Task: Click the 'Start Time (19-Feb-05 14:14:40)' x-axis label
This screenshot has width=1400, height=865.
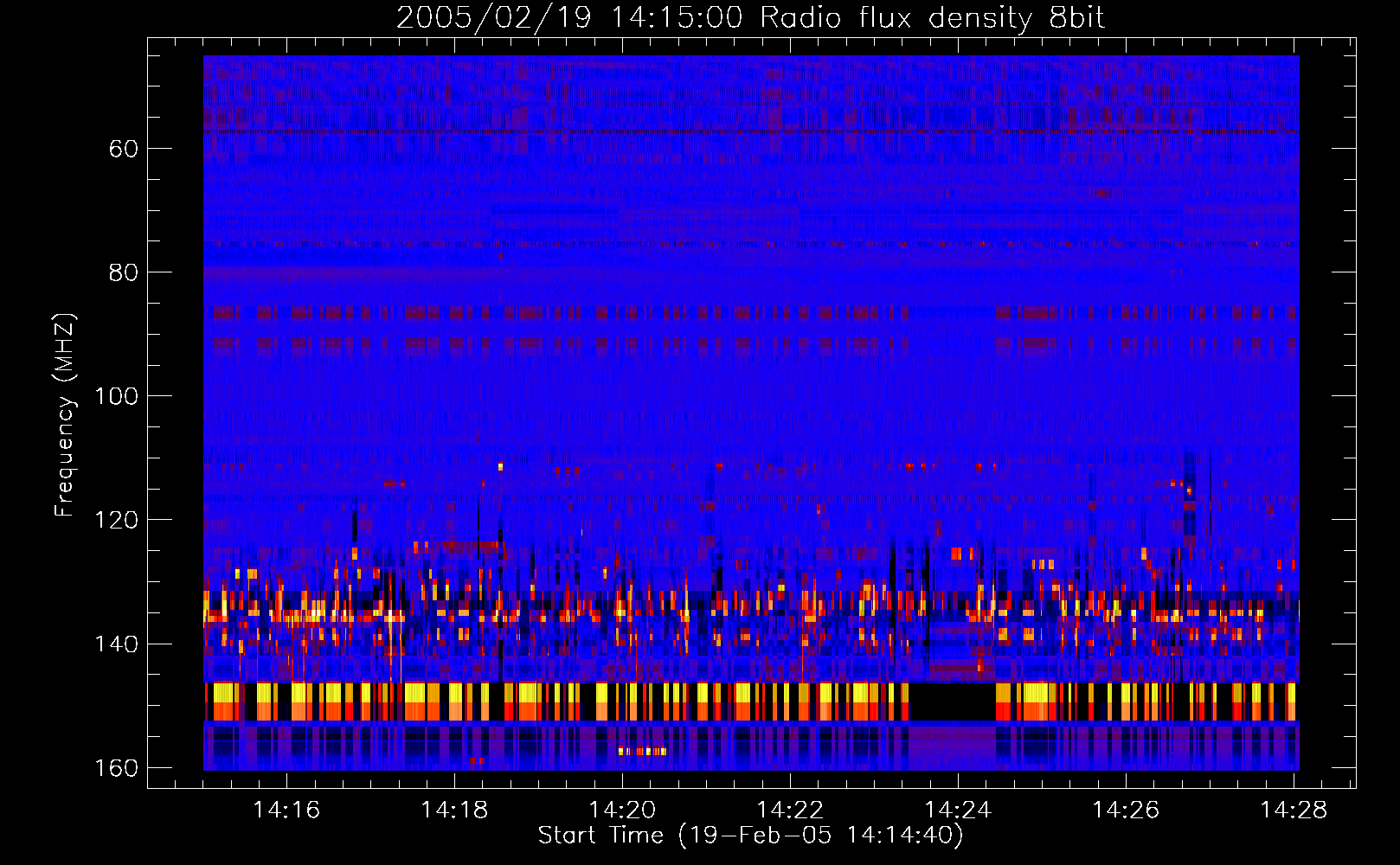Action: pos(750,836)
